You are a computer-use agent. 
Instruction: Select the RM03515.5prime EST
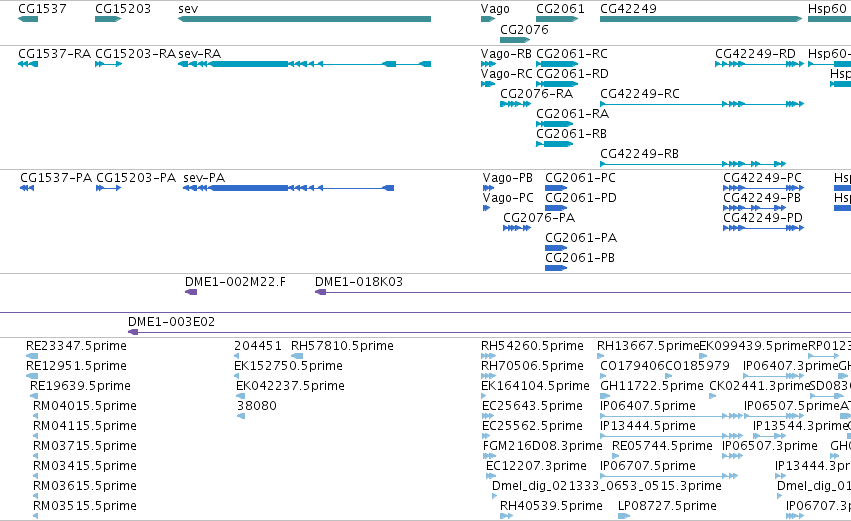point(35,517)
